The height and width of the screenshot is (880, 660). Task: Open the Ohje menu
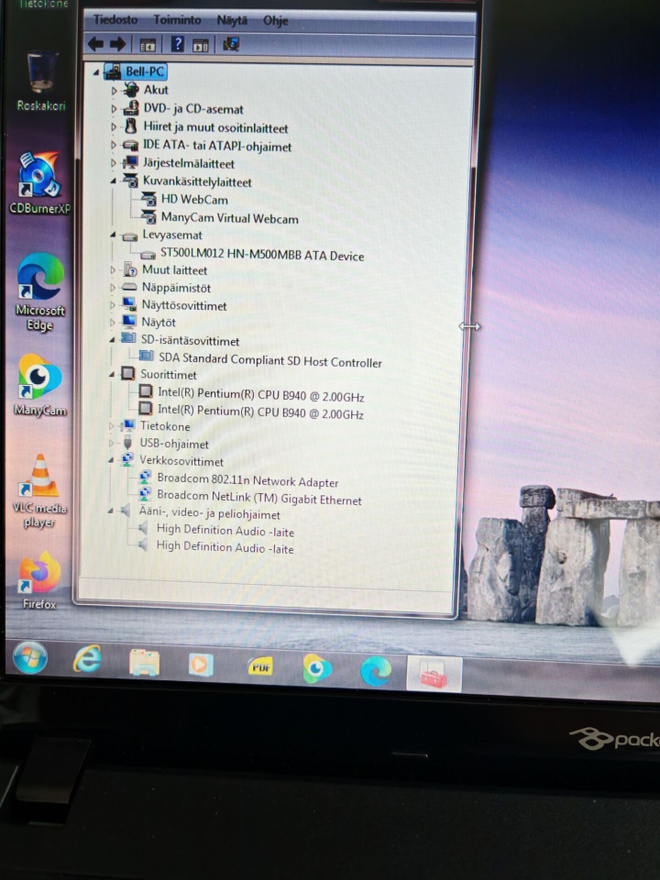275,21
